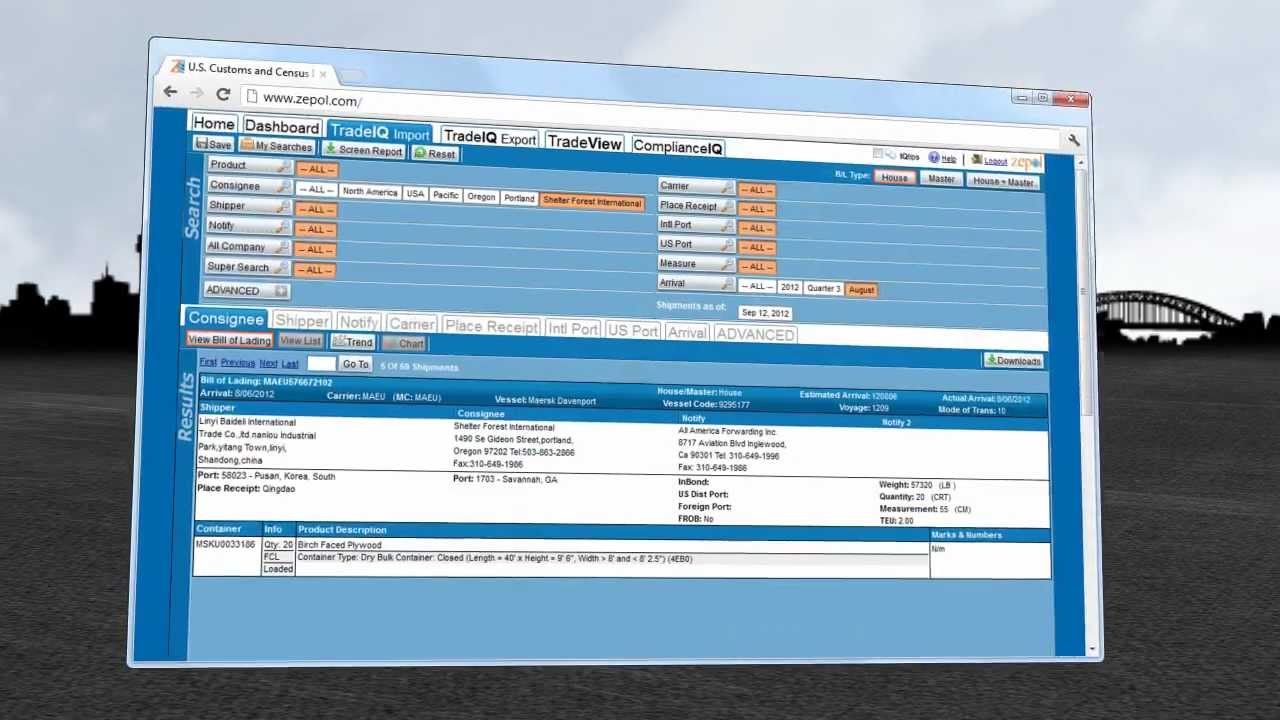Reset the search with the Reset button
The width and height of the screenshot is (1280, 720).
point(435,154)
